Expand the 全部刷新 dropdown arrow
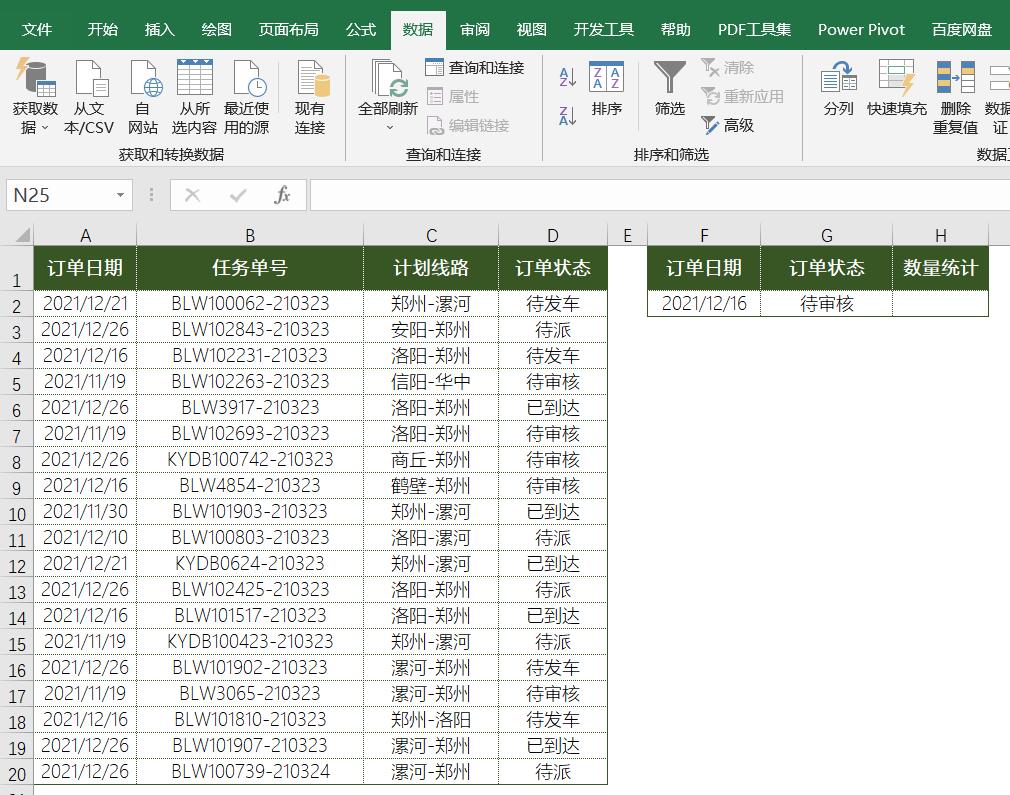Viewport: 1010px width, 795px height. pyautogui.click(x=389, y=128)
